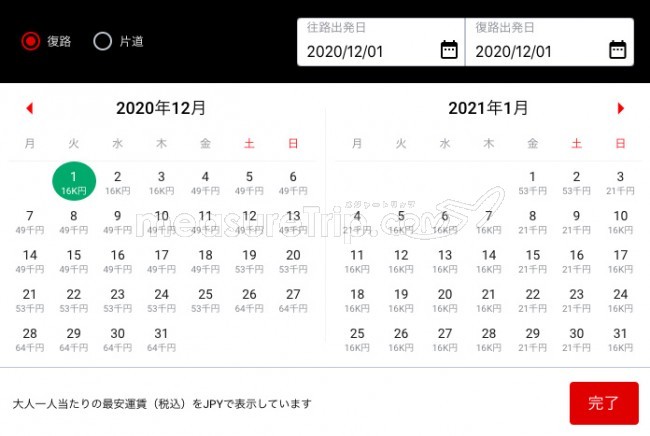Screen dimensions: 650x436
Task: Pick January 31 with 16K円 fare
Action: pos(620,339)
